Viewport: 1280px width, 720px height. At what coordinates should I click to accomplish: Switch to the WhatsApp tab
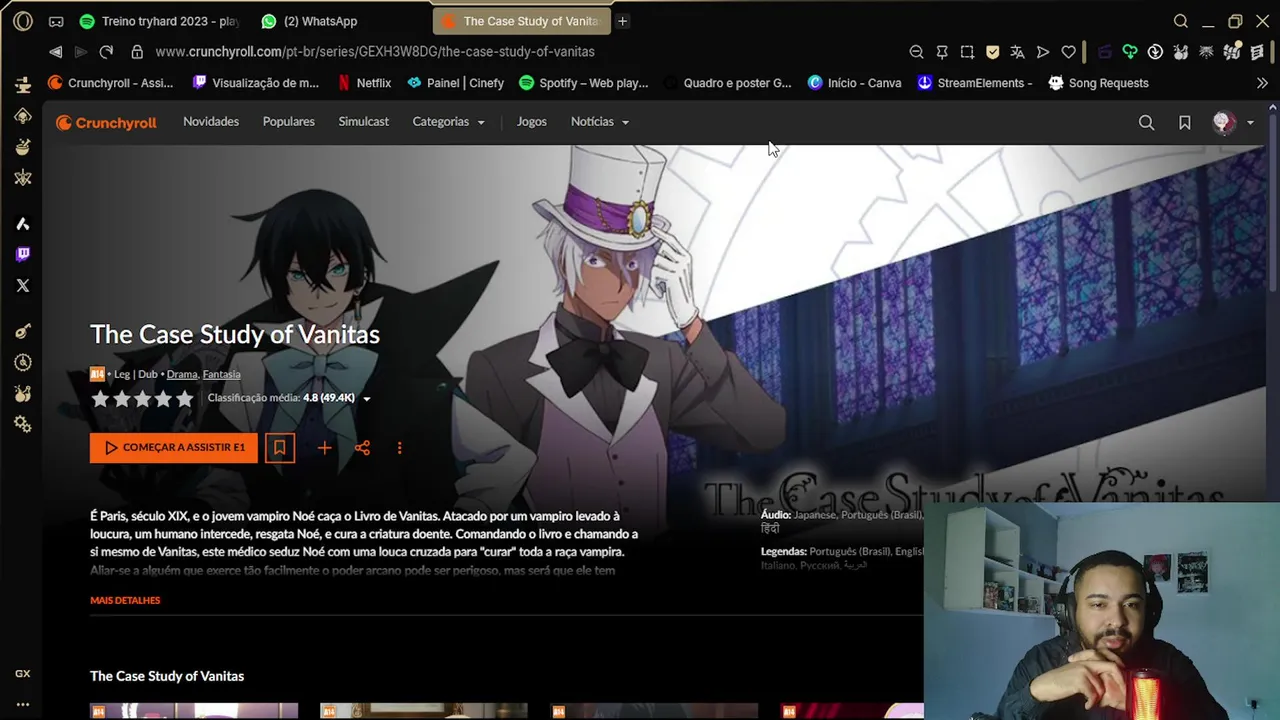310,21
